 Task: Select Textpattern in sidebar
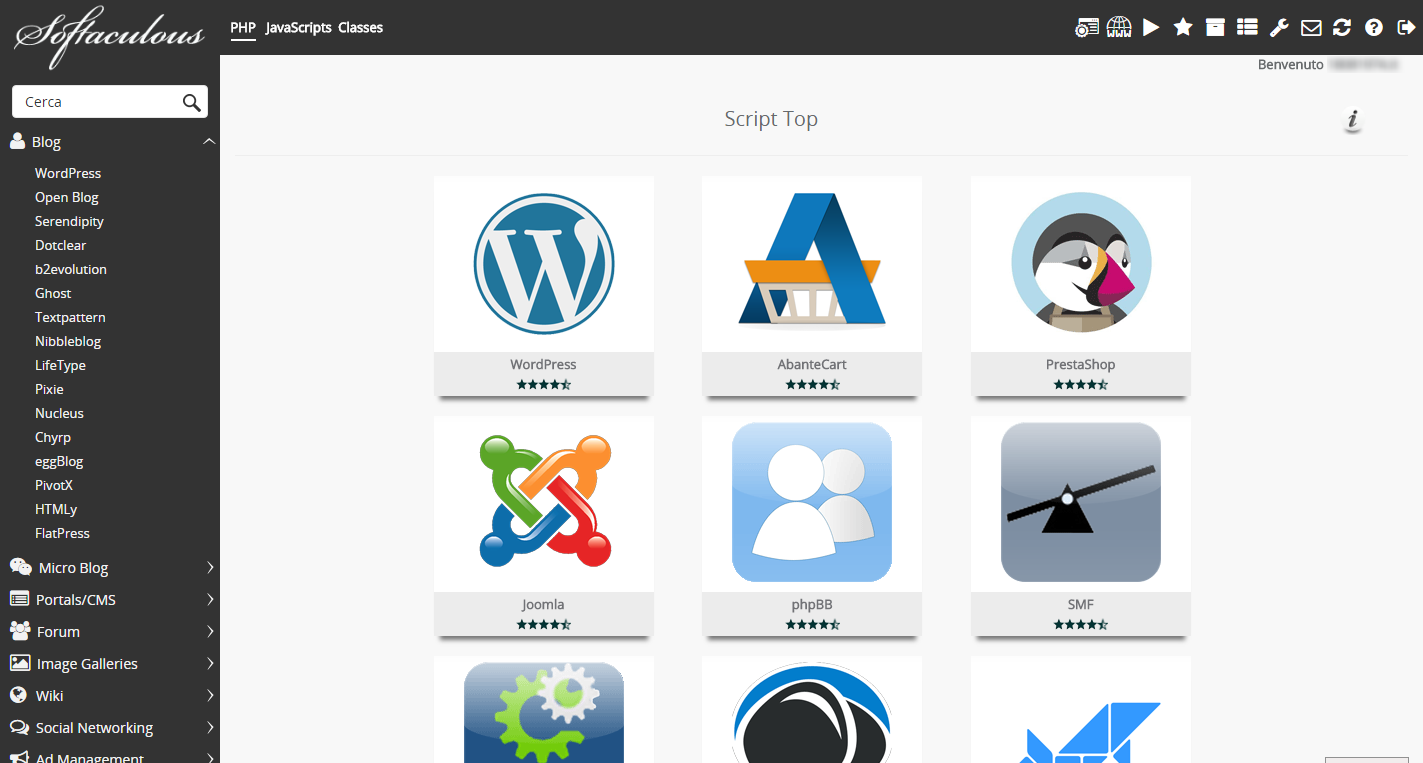[70, 317]
